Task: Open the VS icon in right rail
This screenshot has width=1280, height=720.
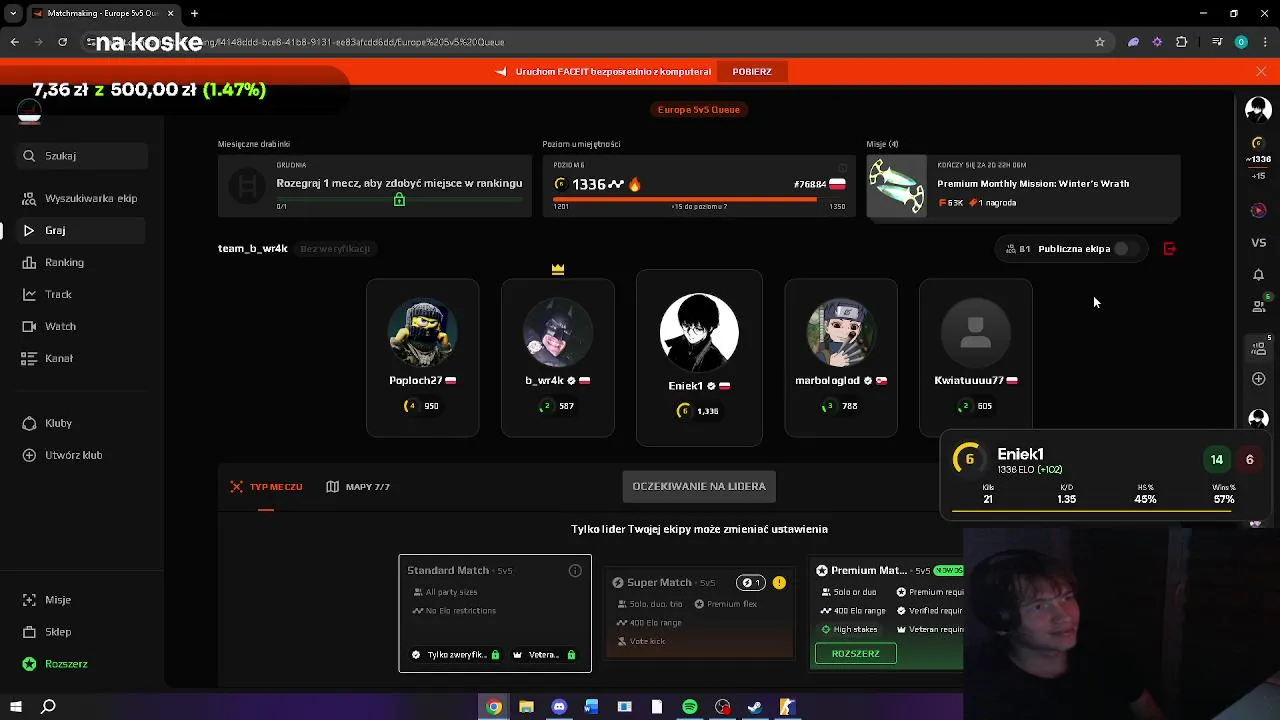Action: click(x=1258, y=243)
